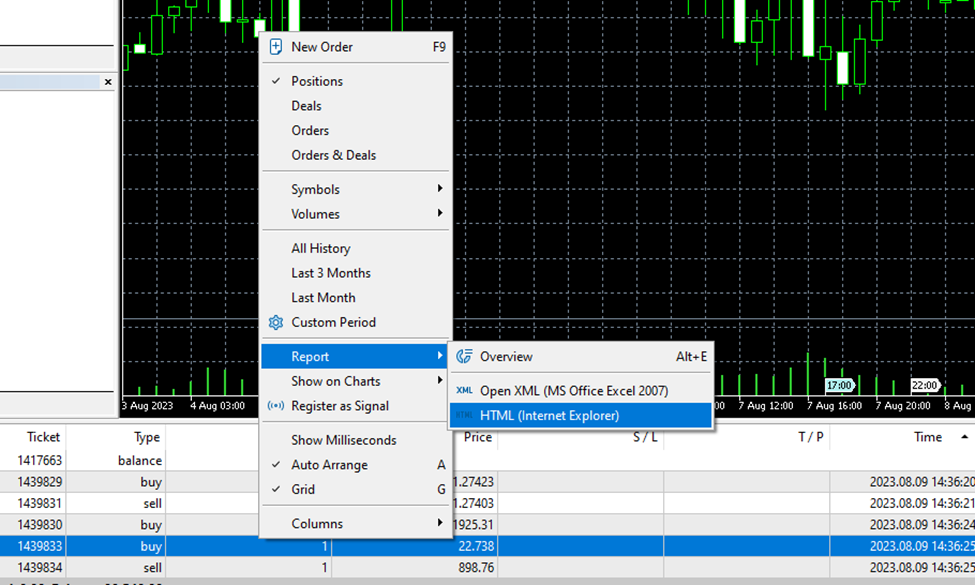Toggle the Auto Arrange option
Image resolution: width=975 pixels, height=585 pixels.
point(356,464)
